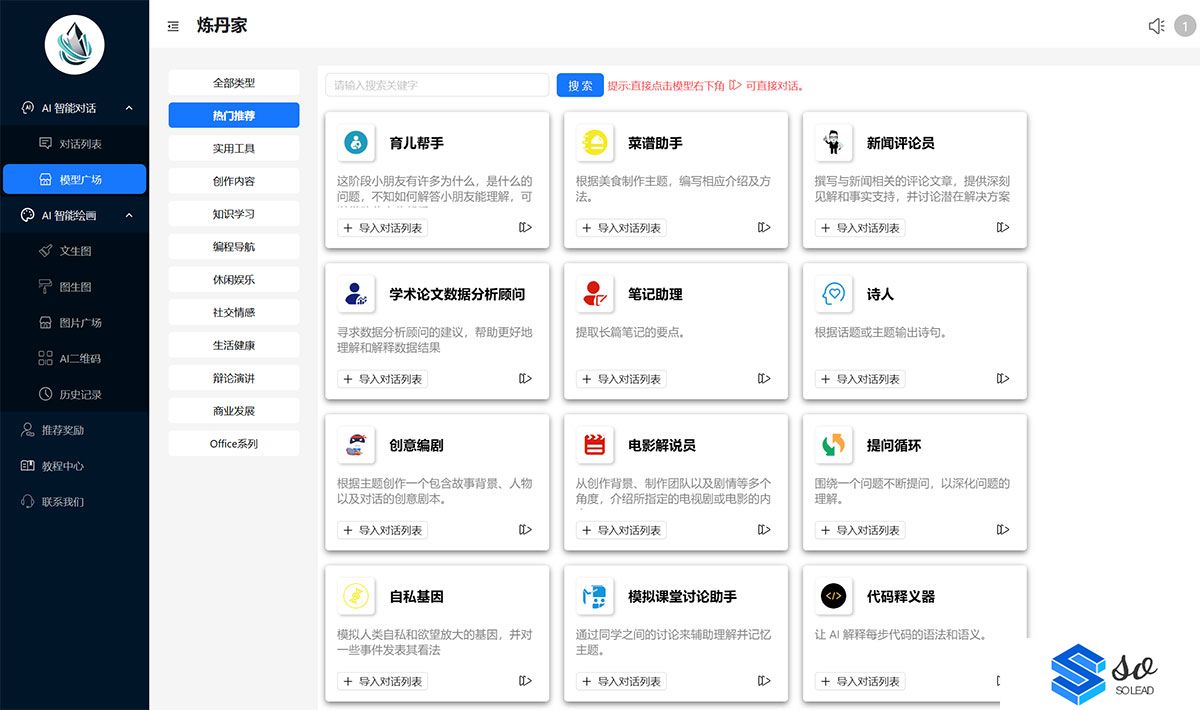
Task: Start direct chat on 提问循环 card
Action: (1003, 530)
